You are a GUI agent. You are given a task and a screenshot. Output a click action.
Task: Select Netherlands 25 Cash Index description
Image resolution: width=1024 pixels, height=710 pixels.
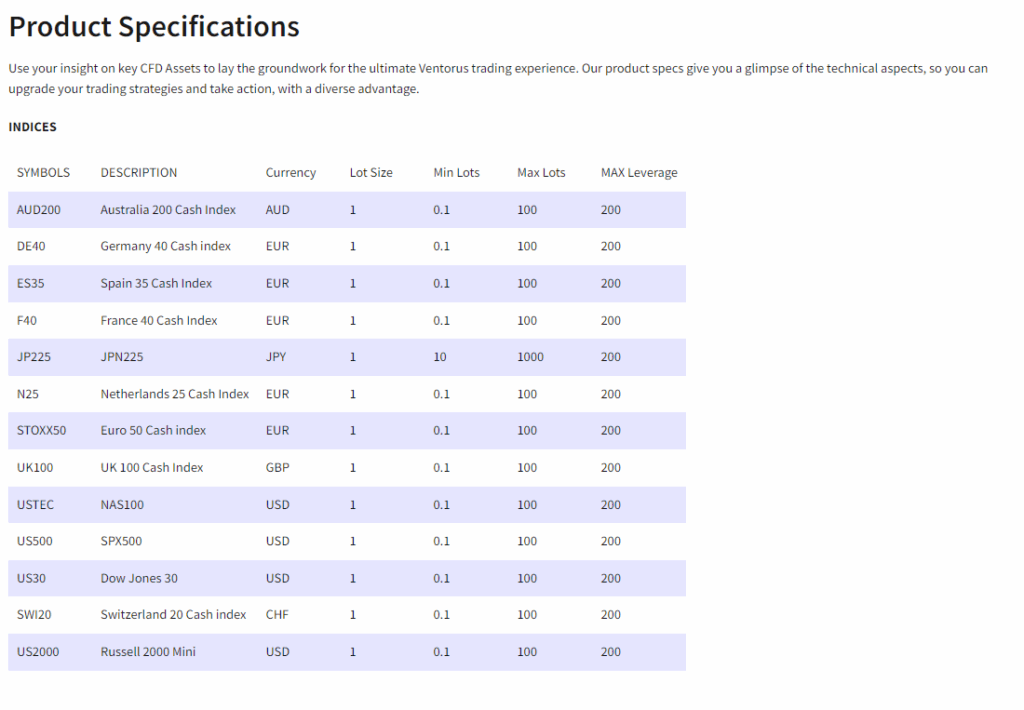coord(175,394)
